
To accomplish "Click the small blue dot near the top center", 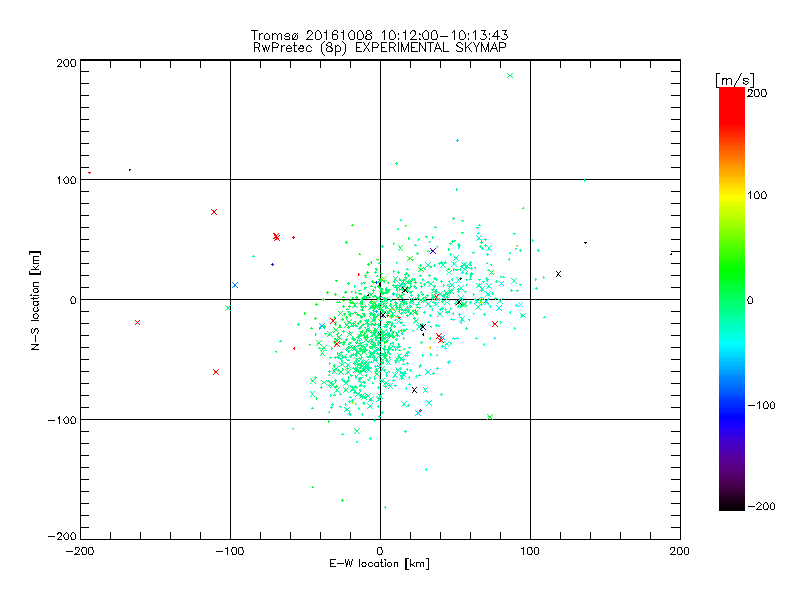I will click(457, 140).
